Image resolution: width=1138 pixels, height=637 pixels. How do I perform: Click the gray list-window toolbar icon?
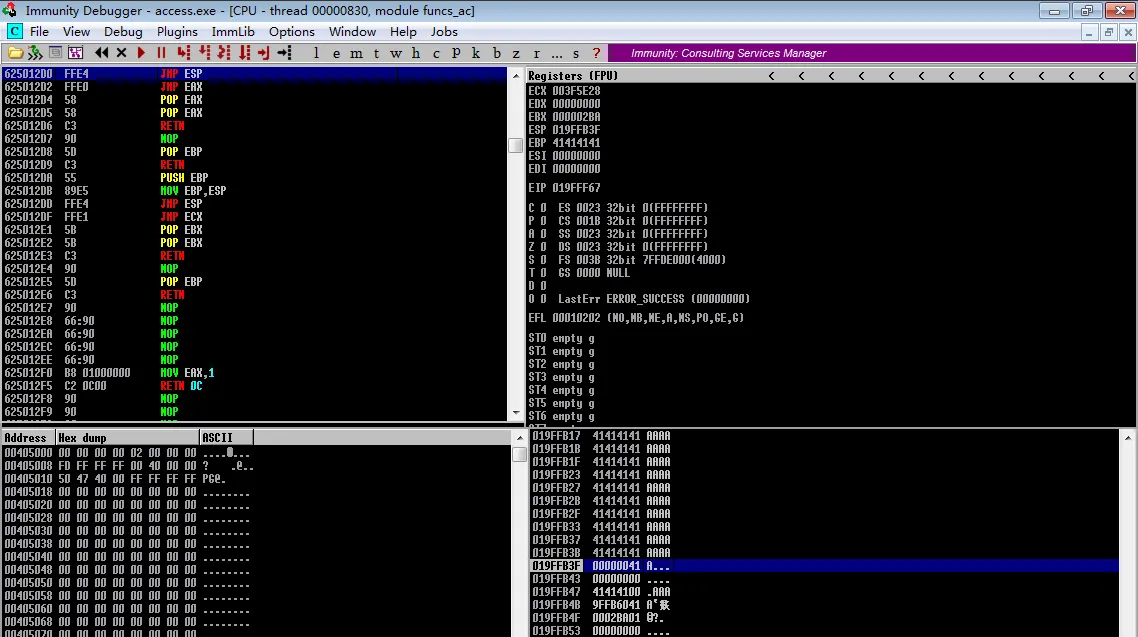55,53
